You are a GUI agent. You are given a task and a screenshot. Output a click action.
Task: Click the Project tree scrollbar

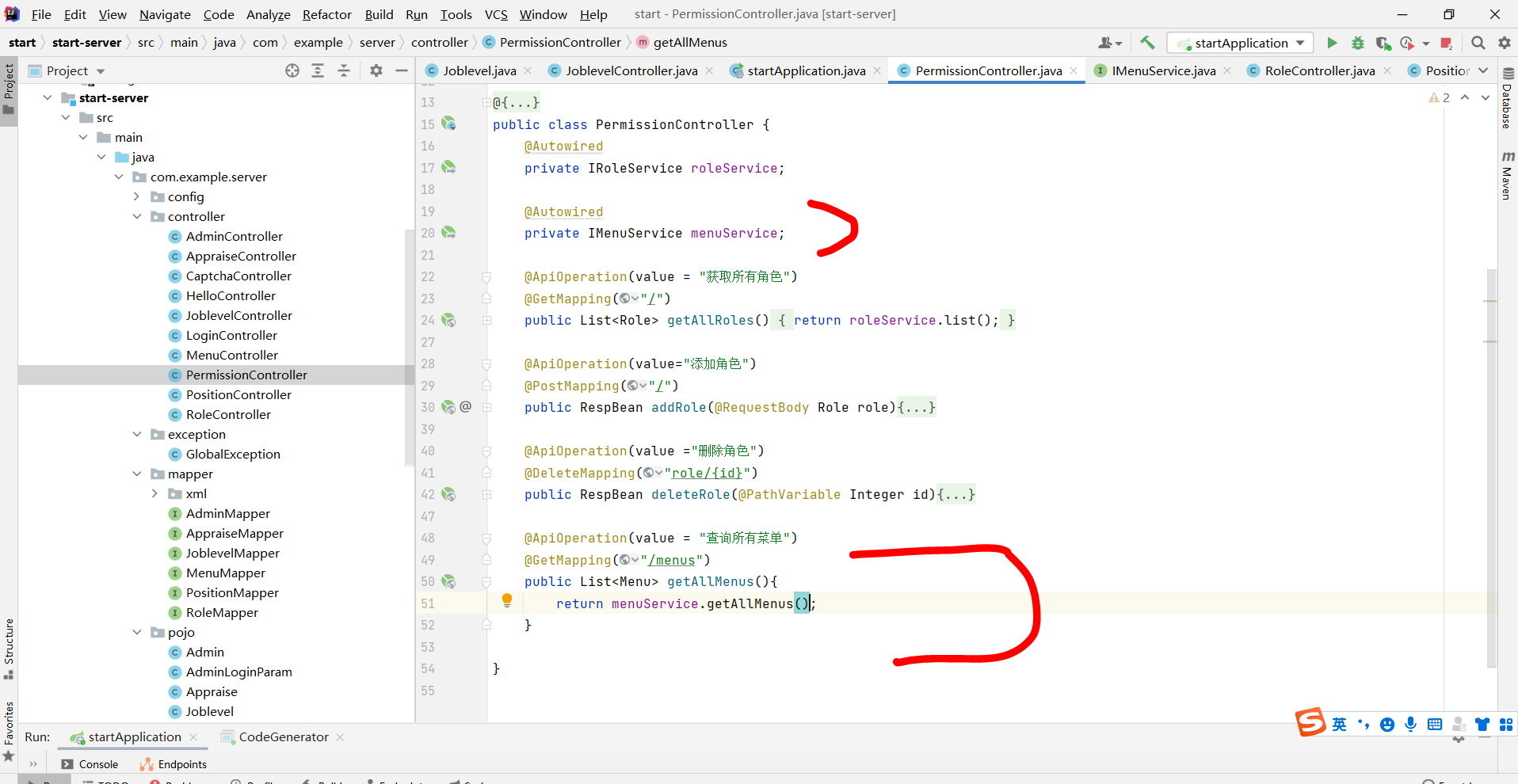click(410, 347)
